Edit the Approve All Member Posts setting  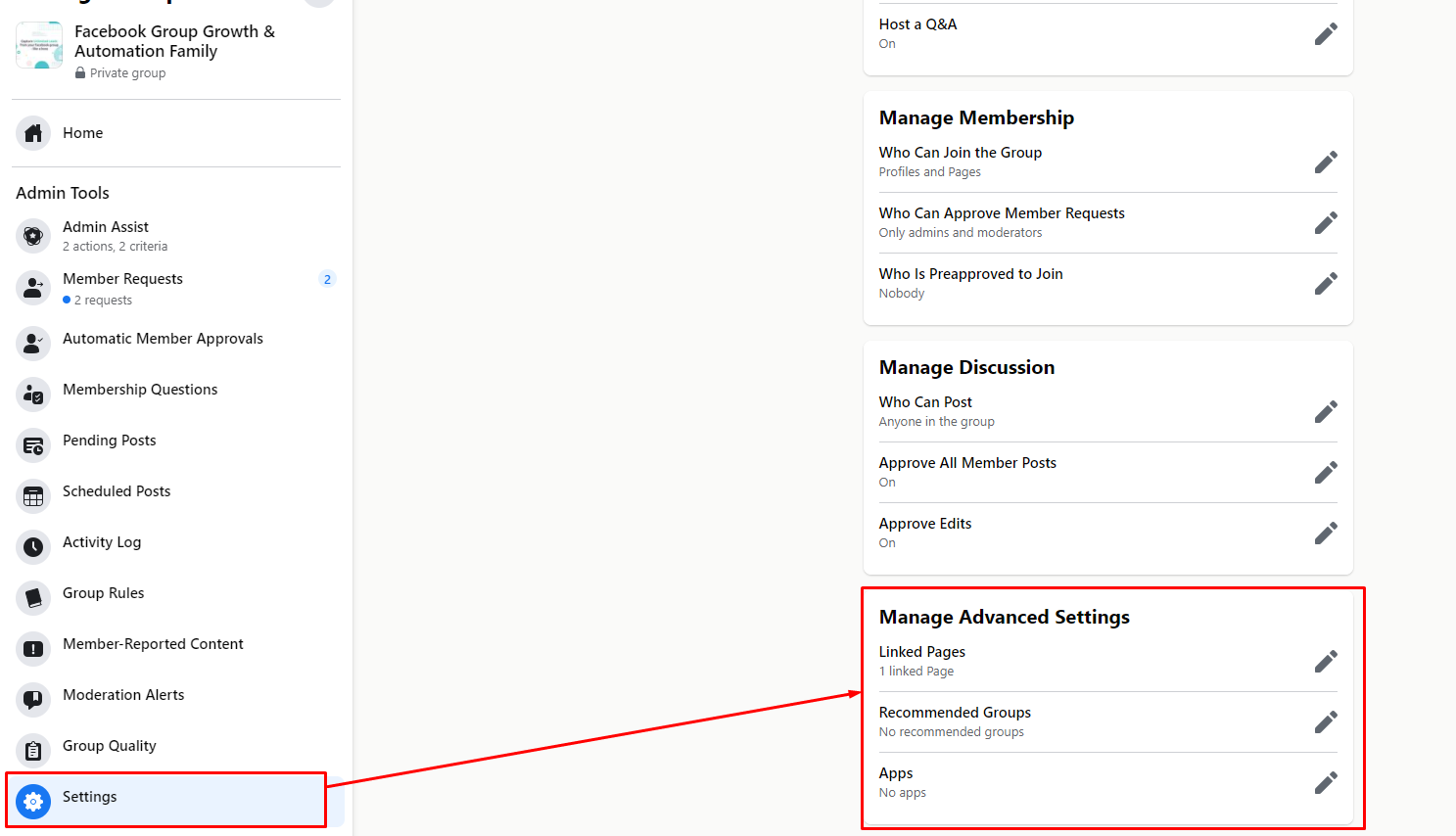tap(1326, 473)
